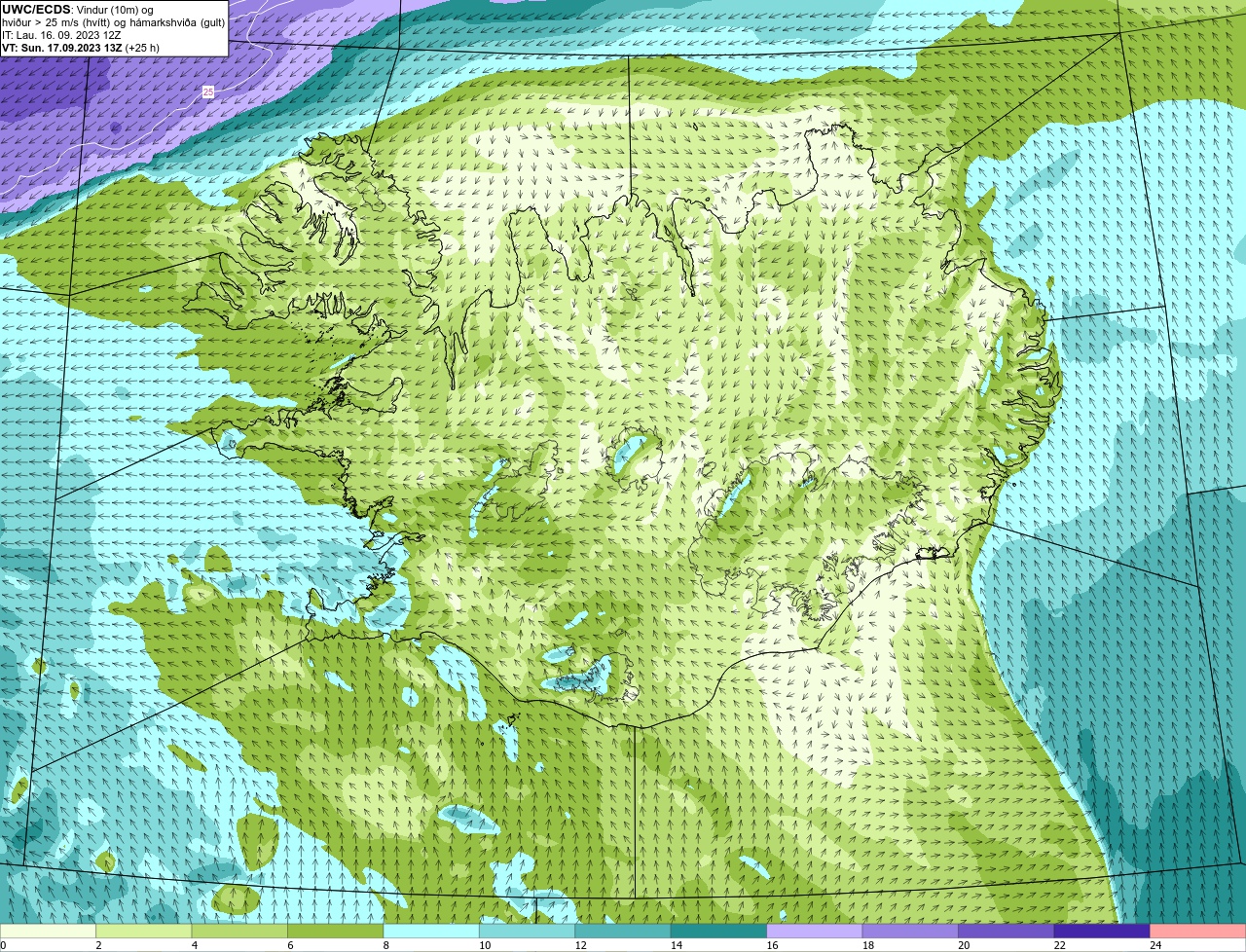Screen dimensions: 1246x952
Task: Click the dark green 6–8 legend swatch
Action: [337, 932]
